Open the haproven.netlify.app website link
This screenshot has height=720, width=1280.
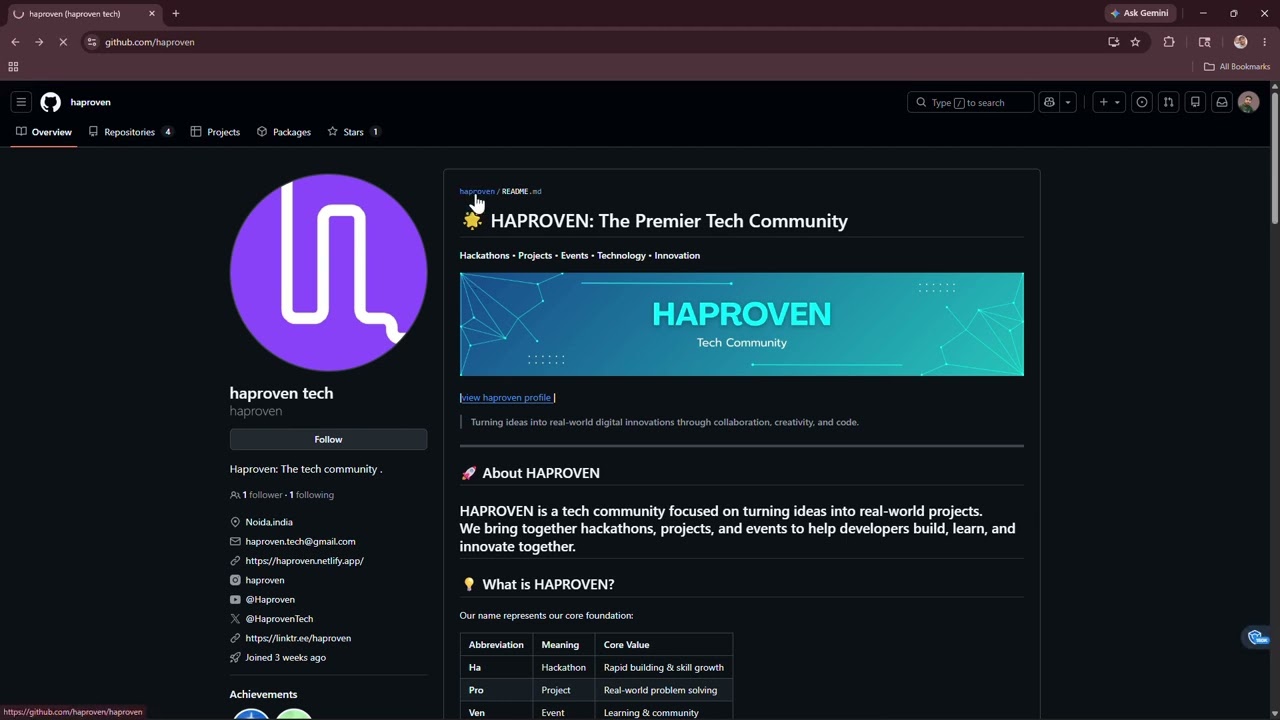pyautogui.click(x=304, y=561)
